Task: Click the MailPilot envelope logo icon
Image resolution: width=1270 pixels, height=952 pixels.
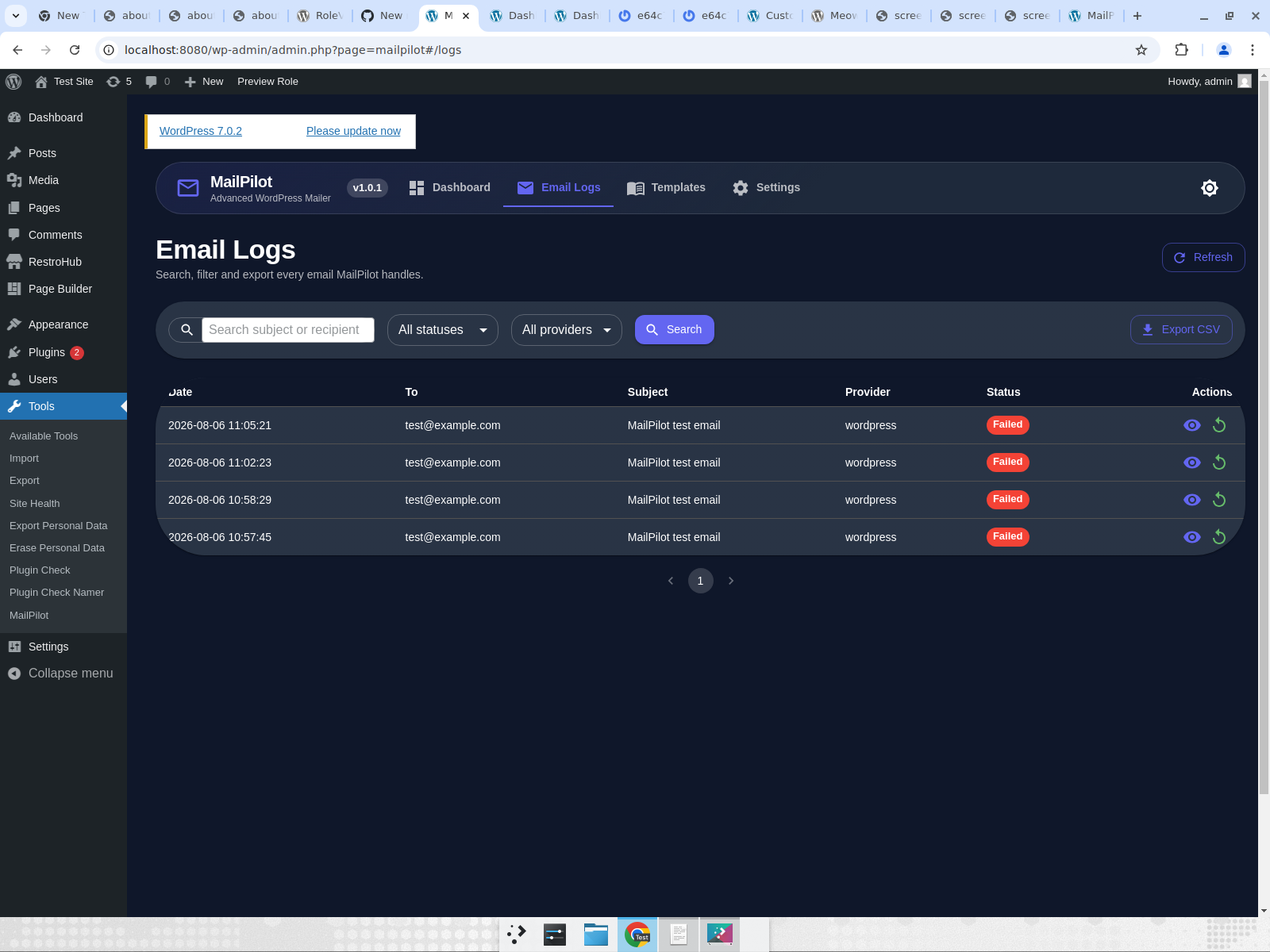Action: coord(188,188)
